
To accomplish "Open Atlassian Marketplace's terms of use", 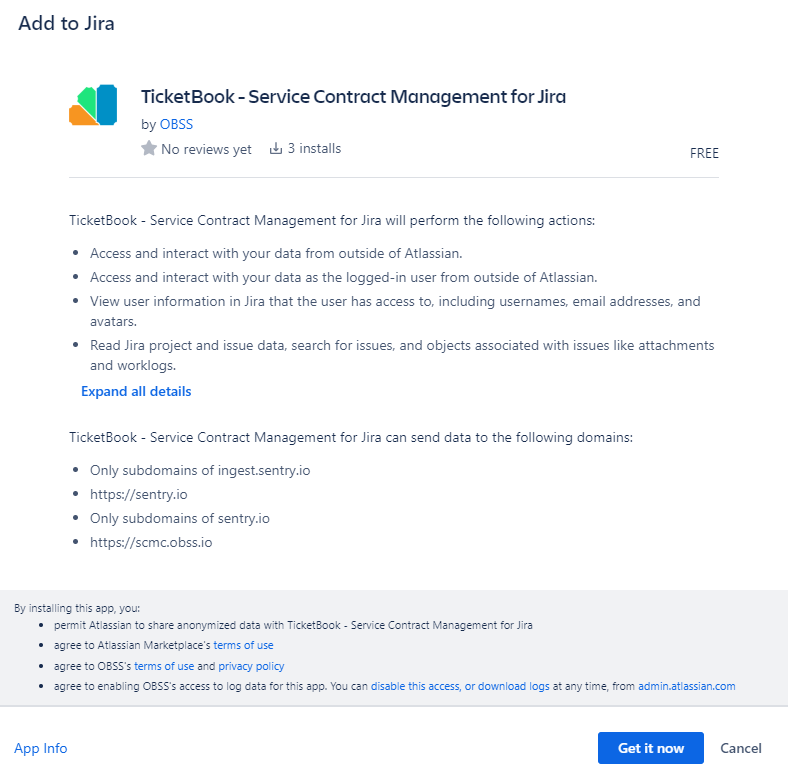I will 243,645.
